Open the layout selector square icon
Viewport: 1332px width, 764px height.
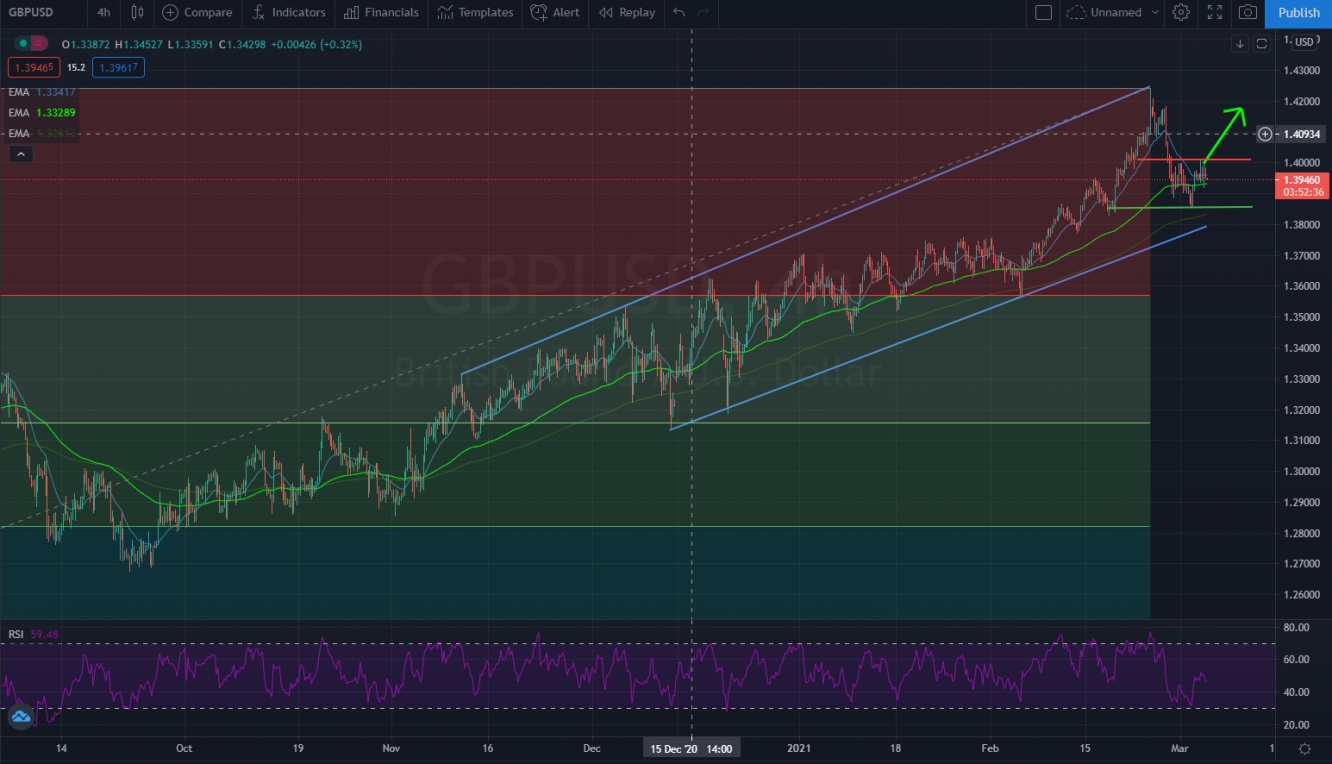(x=1043, y=12)
